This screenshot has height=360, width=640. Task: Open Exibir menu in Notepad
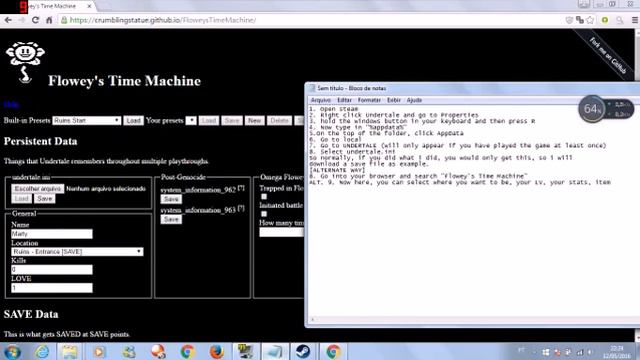click(393, 100)
